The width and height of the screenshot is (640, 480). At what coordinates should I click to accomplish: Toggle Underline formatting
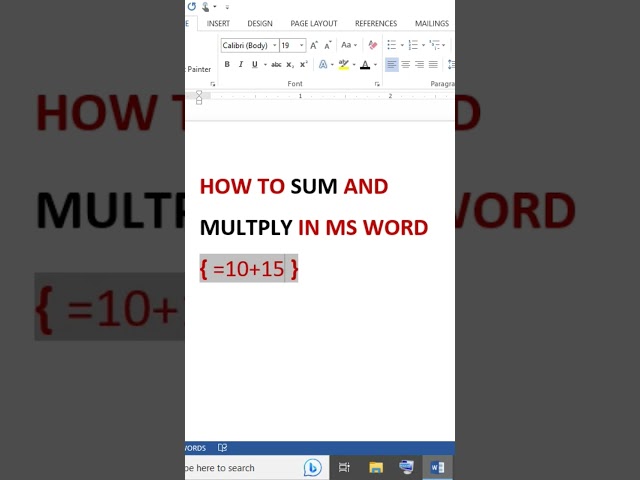[x=255, y=64]
